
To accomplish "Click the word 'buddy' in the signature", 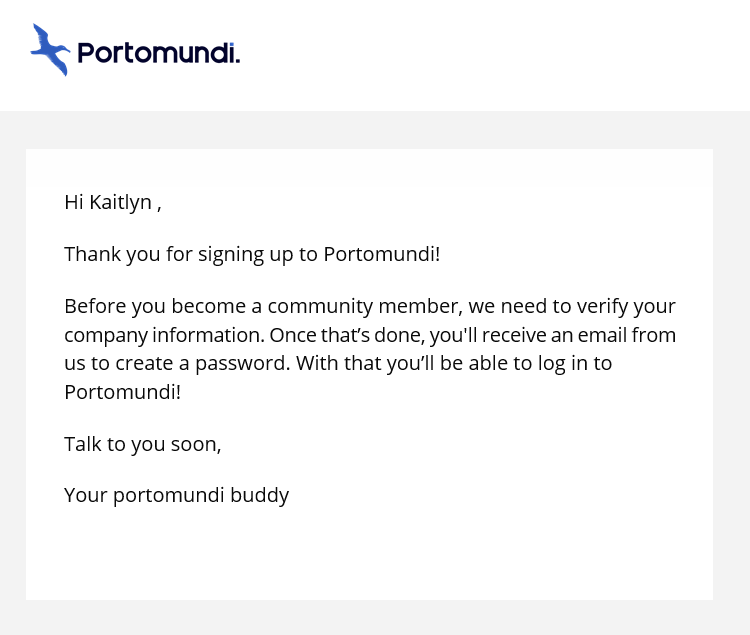I will point(260,495).
